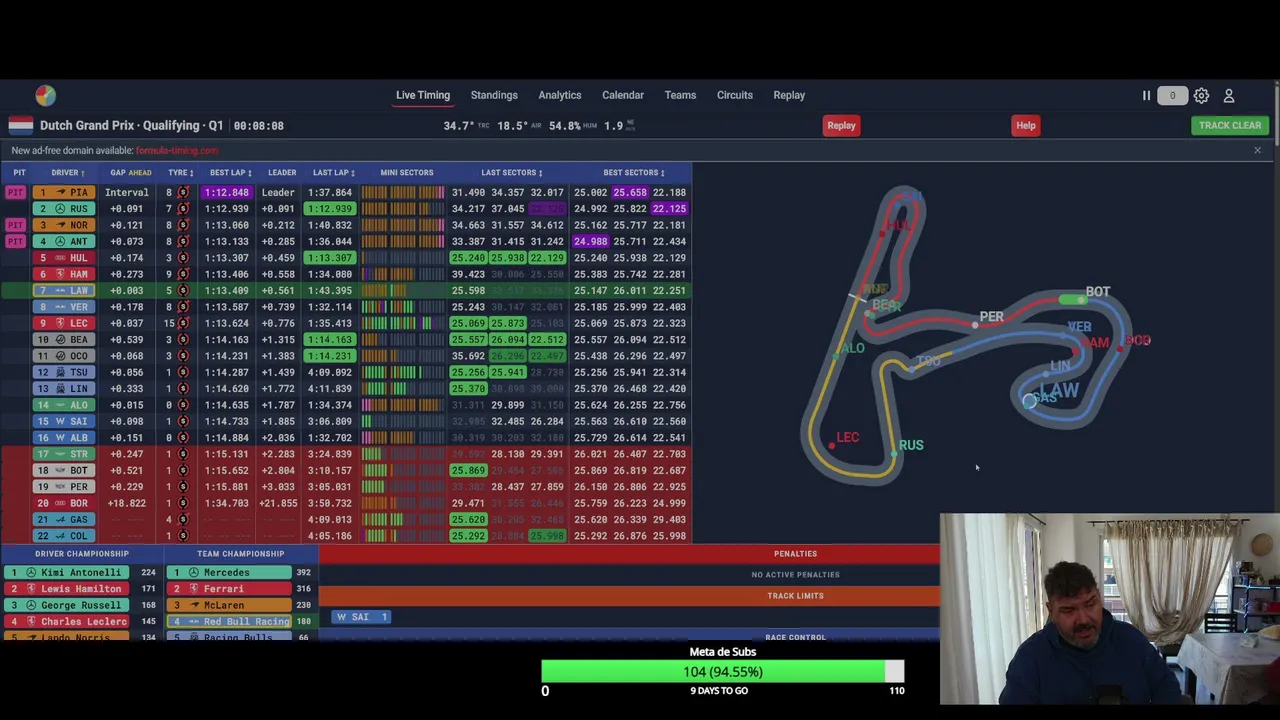Toggle the AHEAD gap mode
Viewport: 1280px width, 720px height.
coord(139,172)
